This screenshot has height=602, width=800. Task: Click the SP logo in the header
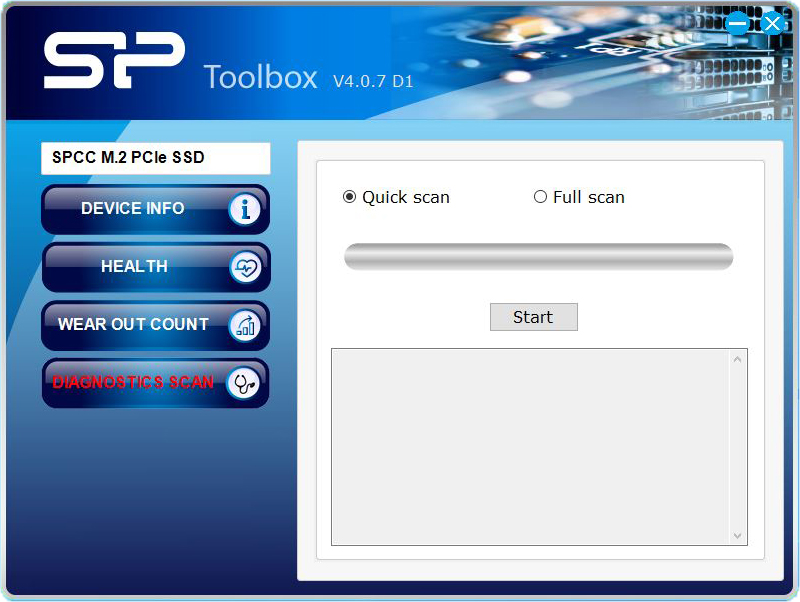point(114,60)
